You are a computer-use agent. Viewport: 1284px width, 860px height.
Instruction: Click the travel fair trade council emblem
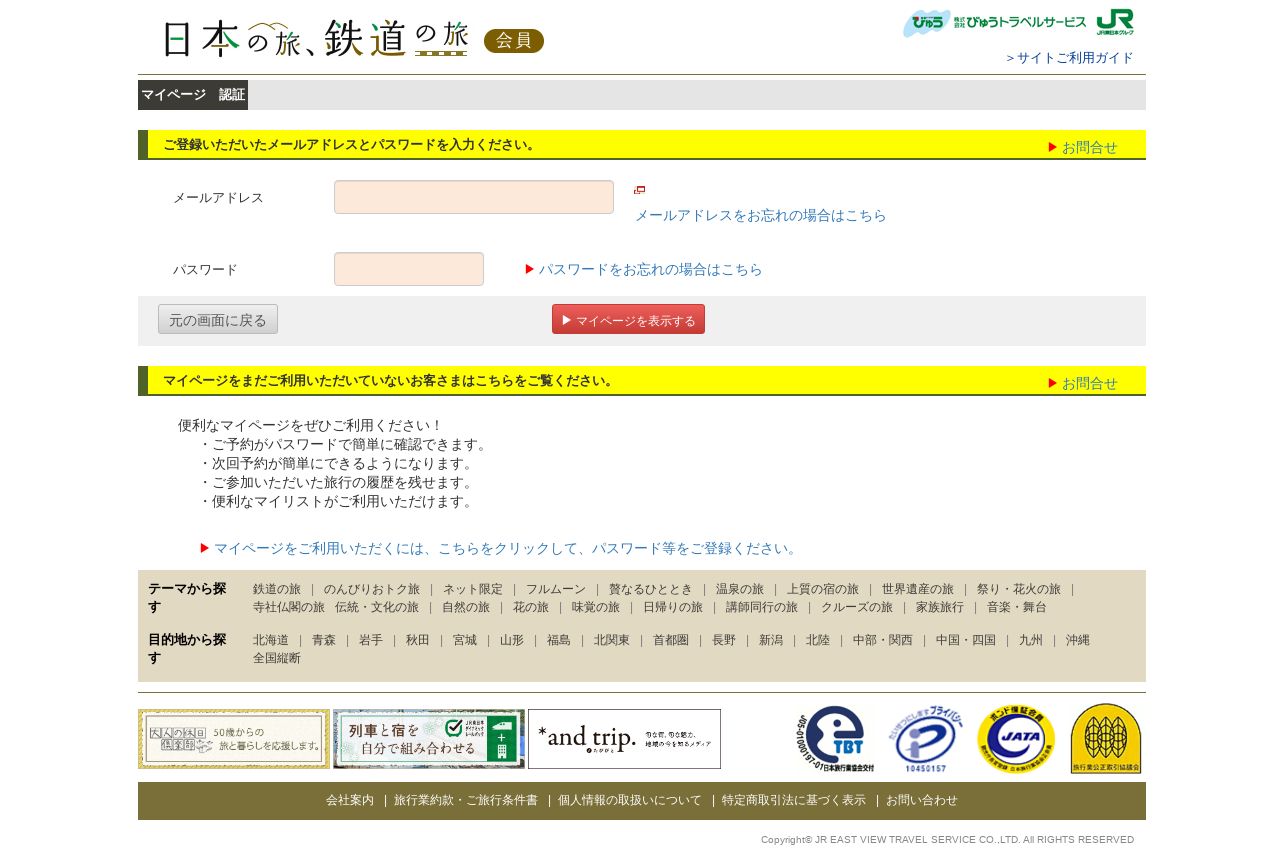pyautogui.click(x=1106, y=739)
